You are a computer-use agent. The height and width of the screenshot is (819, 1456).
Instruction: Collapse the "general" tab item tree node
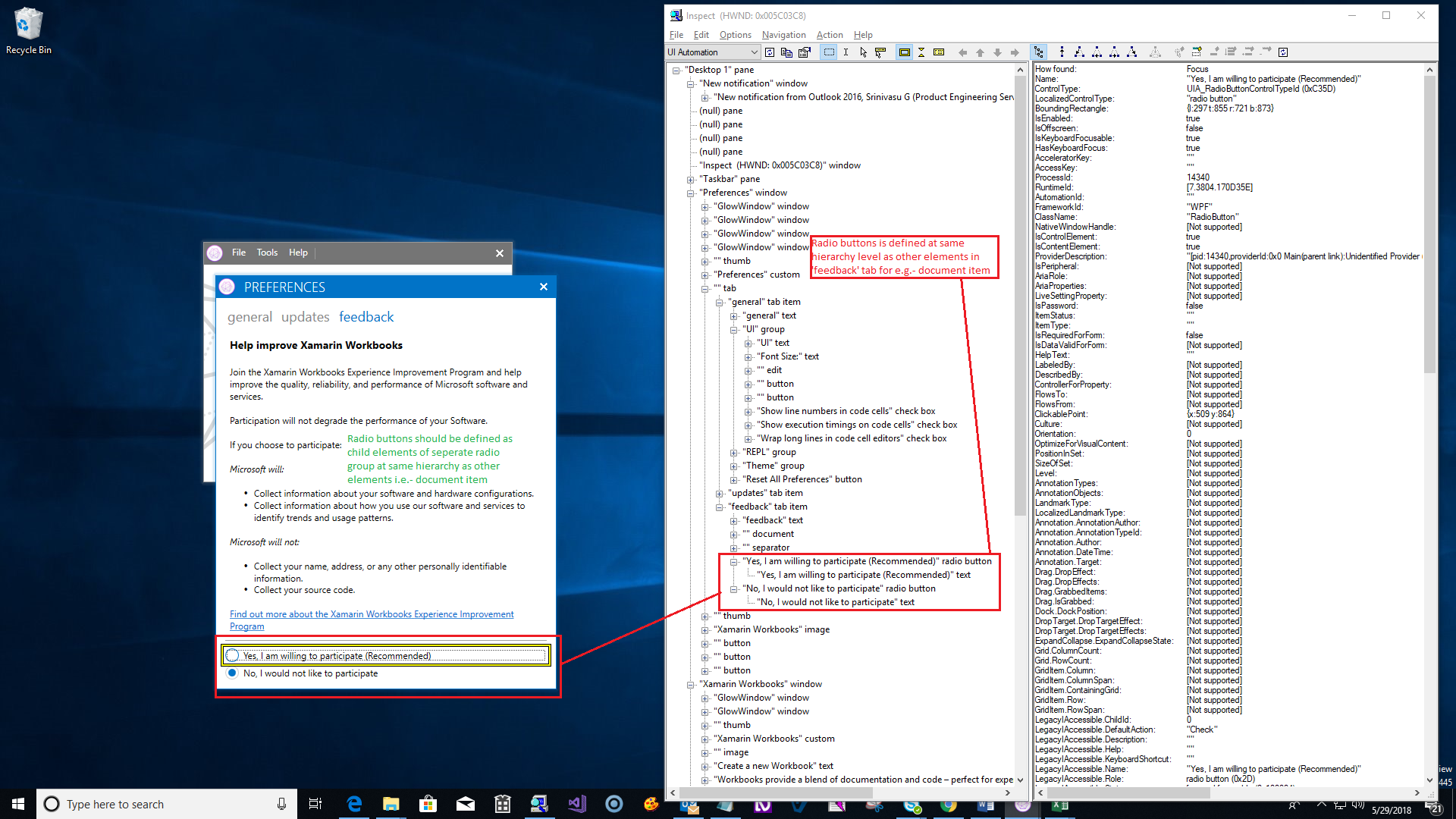click(x=720, y=303)
